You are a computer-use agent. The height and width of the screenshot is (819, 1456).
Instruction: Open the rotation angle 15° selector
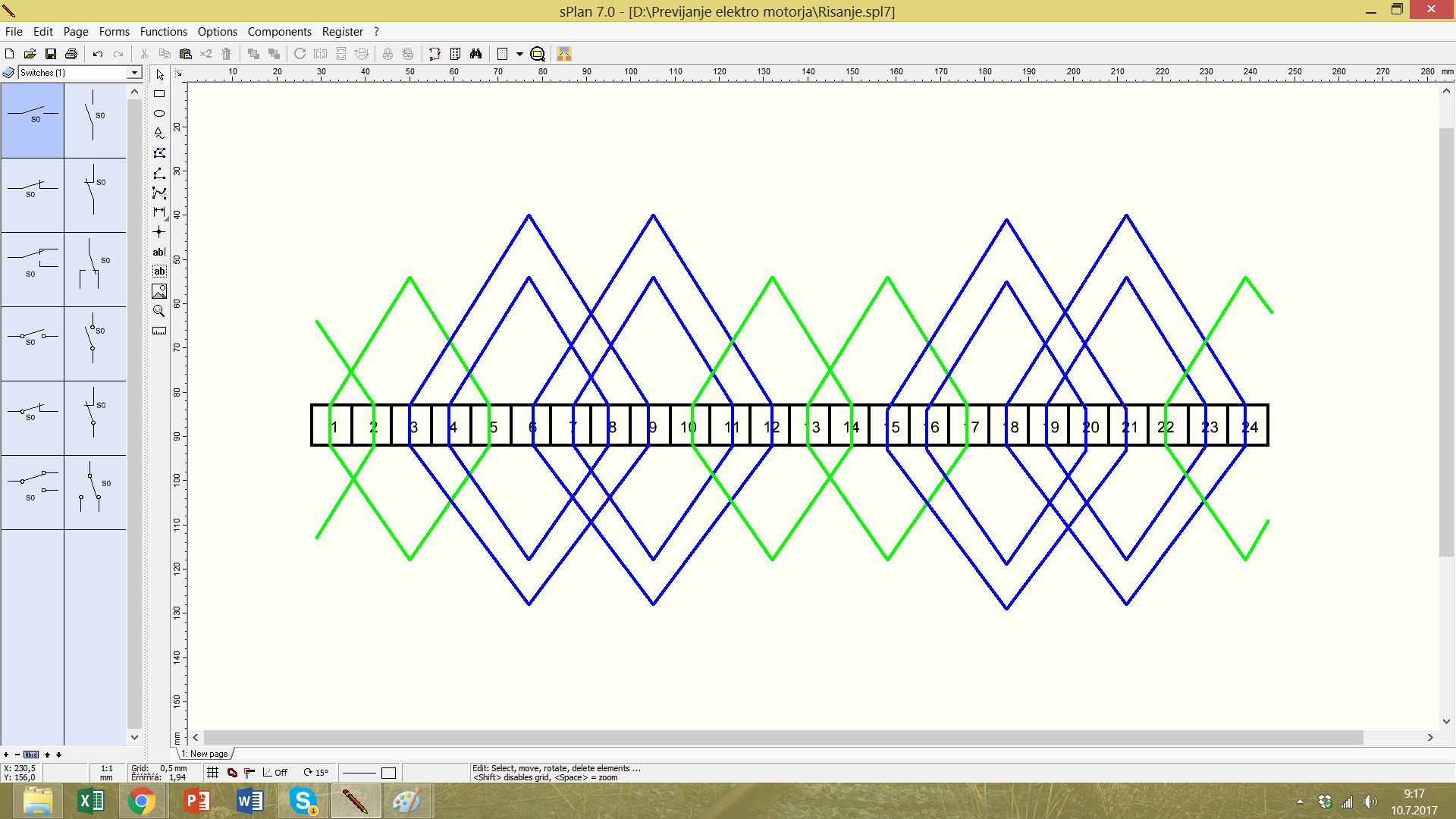[316, 773]
